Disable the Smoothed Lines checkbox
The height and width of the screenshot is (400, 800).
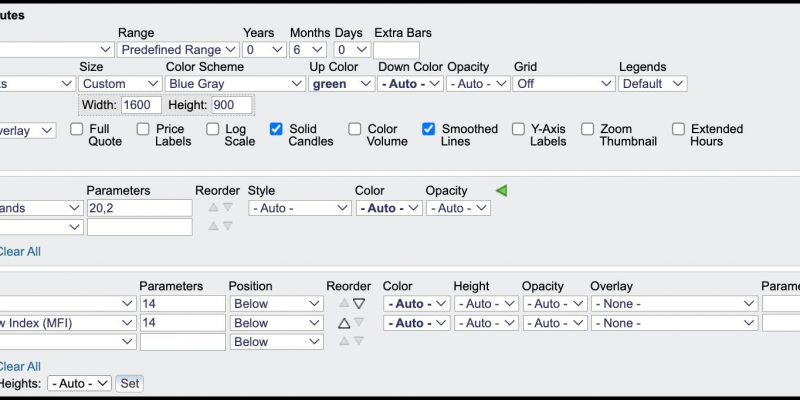pos(429,129)
